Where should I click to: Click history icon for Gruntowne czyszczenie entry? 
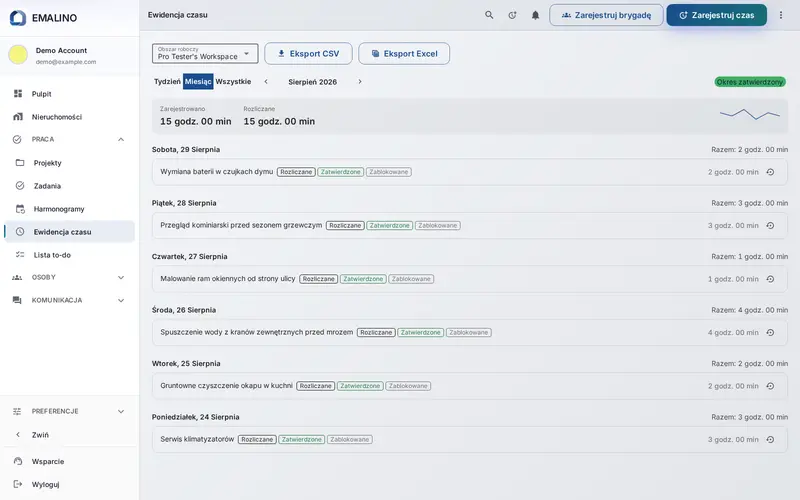(x=770, y=386)
